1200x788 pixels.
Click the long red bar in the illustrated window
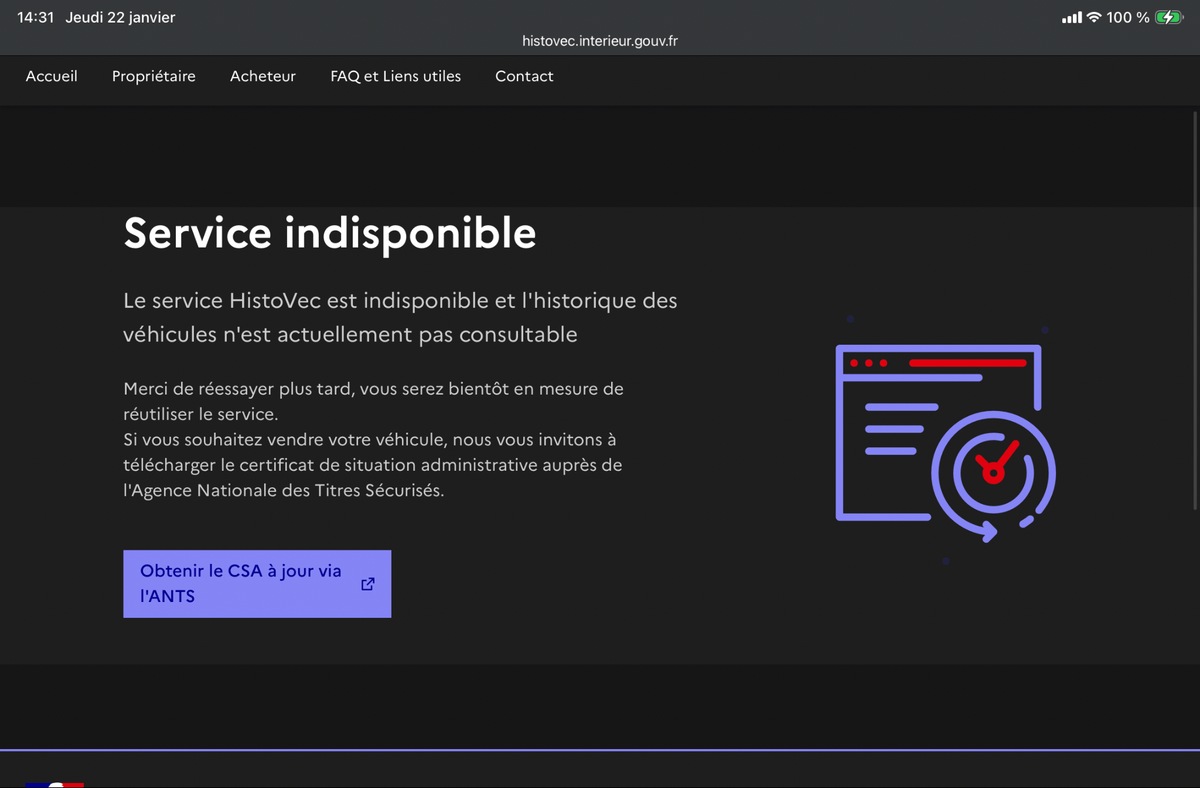tap(968, 363)
